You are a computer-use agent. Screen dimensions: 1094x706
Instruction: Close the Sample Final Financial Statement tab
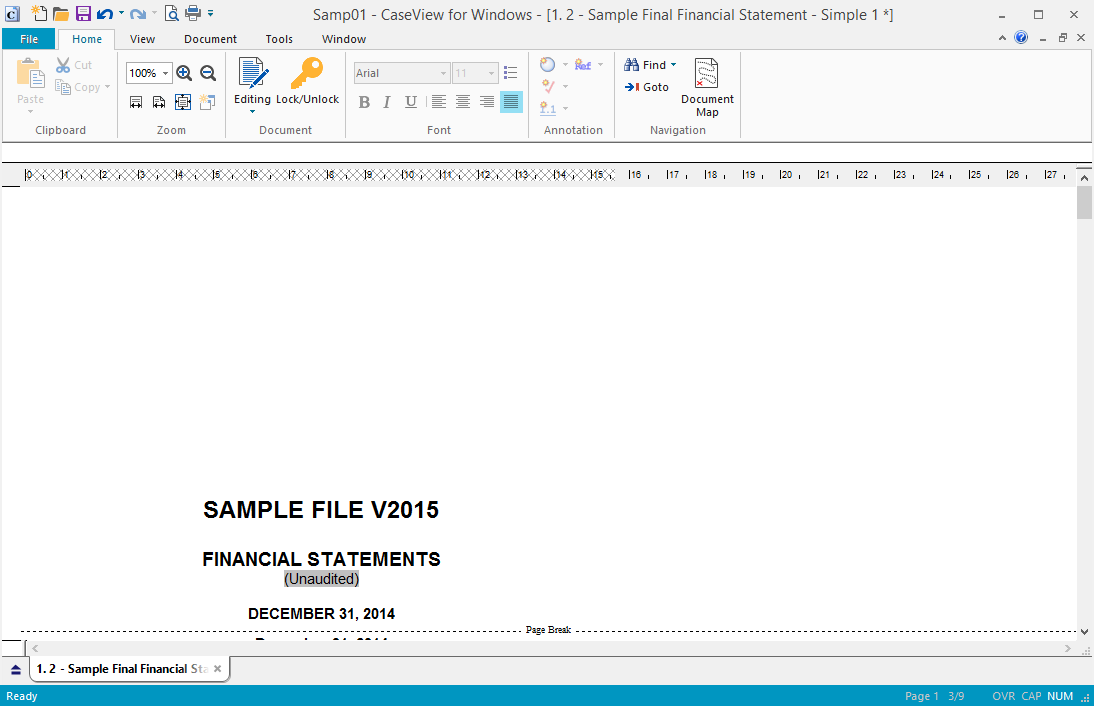tap(217, 669)
